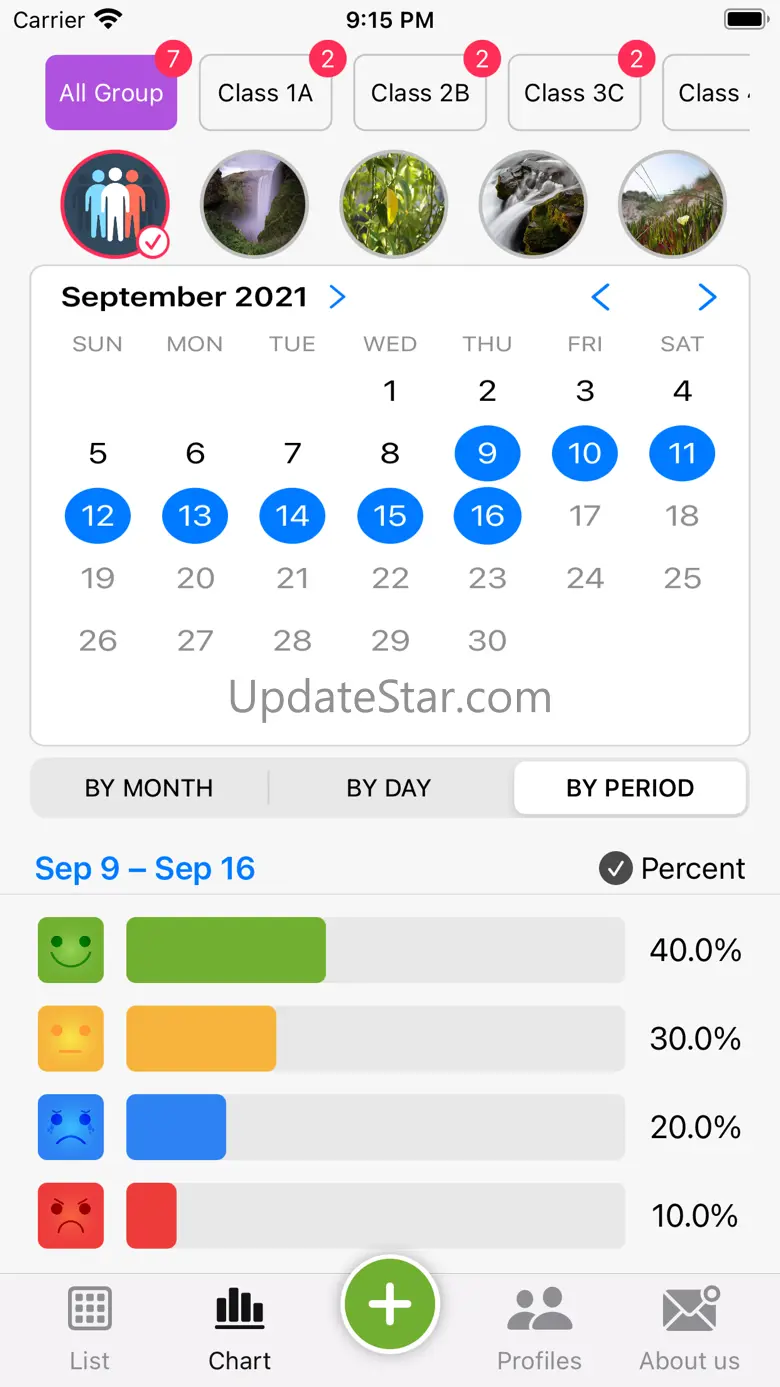780x1387 pixels.
Task: Tap the Sep 9 – Sep 16 date range link
Action: tap(145, 869)
